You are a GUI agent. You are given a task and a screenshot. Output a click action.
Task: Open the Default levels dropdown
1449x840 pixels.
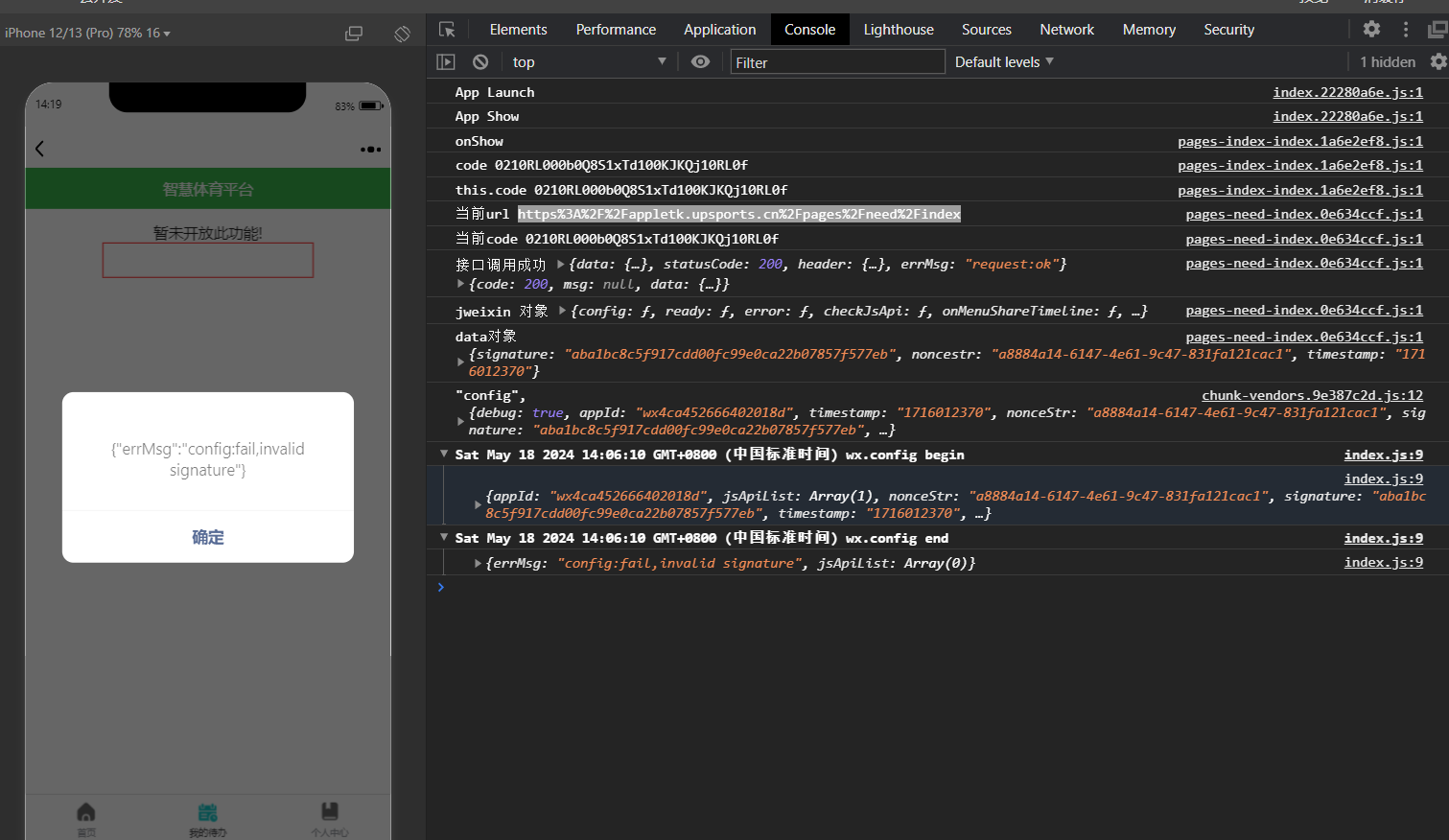(x=1004, y=61)
